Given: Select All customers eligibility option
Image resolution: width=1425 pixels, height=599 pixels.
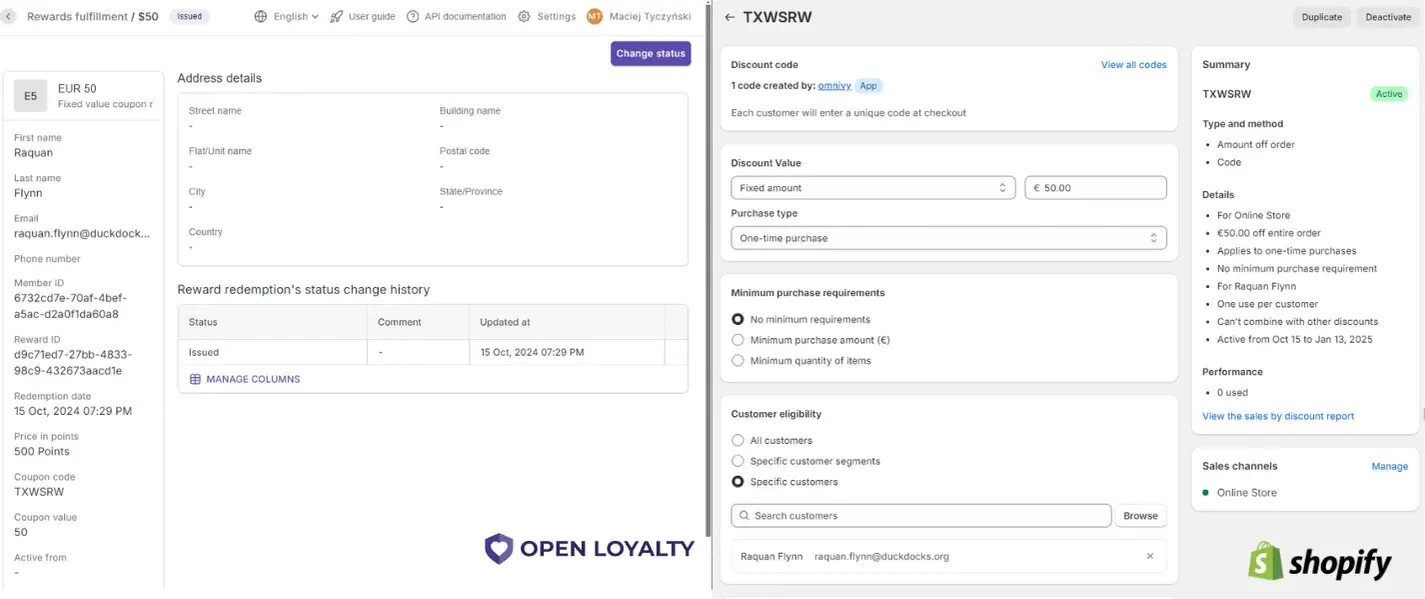Looking at the screenshot, I should point(738,440).
